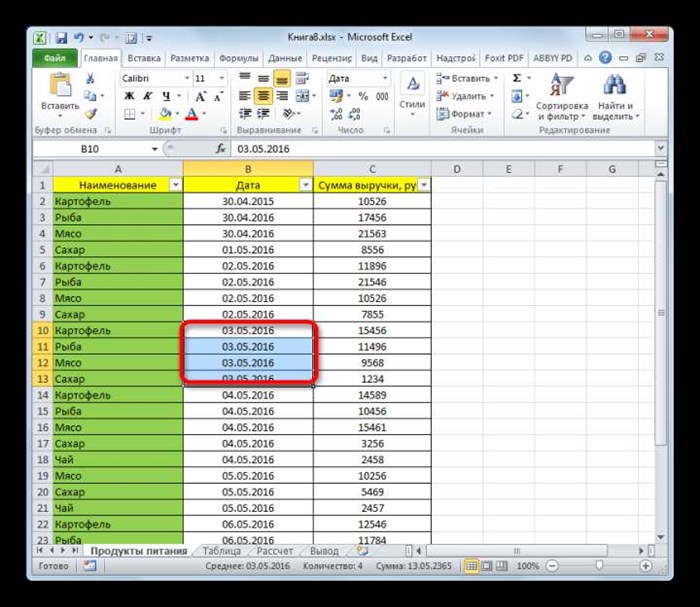Decrease indent icon
The height and width of the screenshot is (607, 700).
245,114
